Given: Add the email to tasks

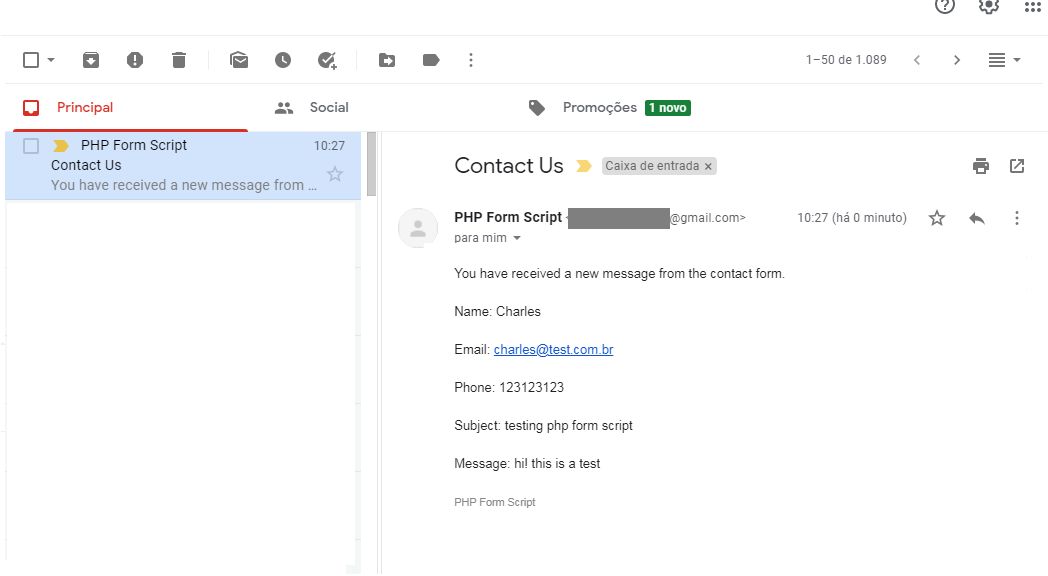Looking at the screenshot, I should [327, 60].
